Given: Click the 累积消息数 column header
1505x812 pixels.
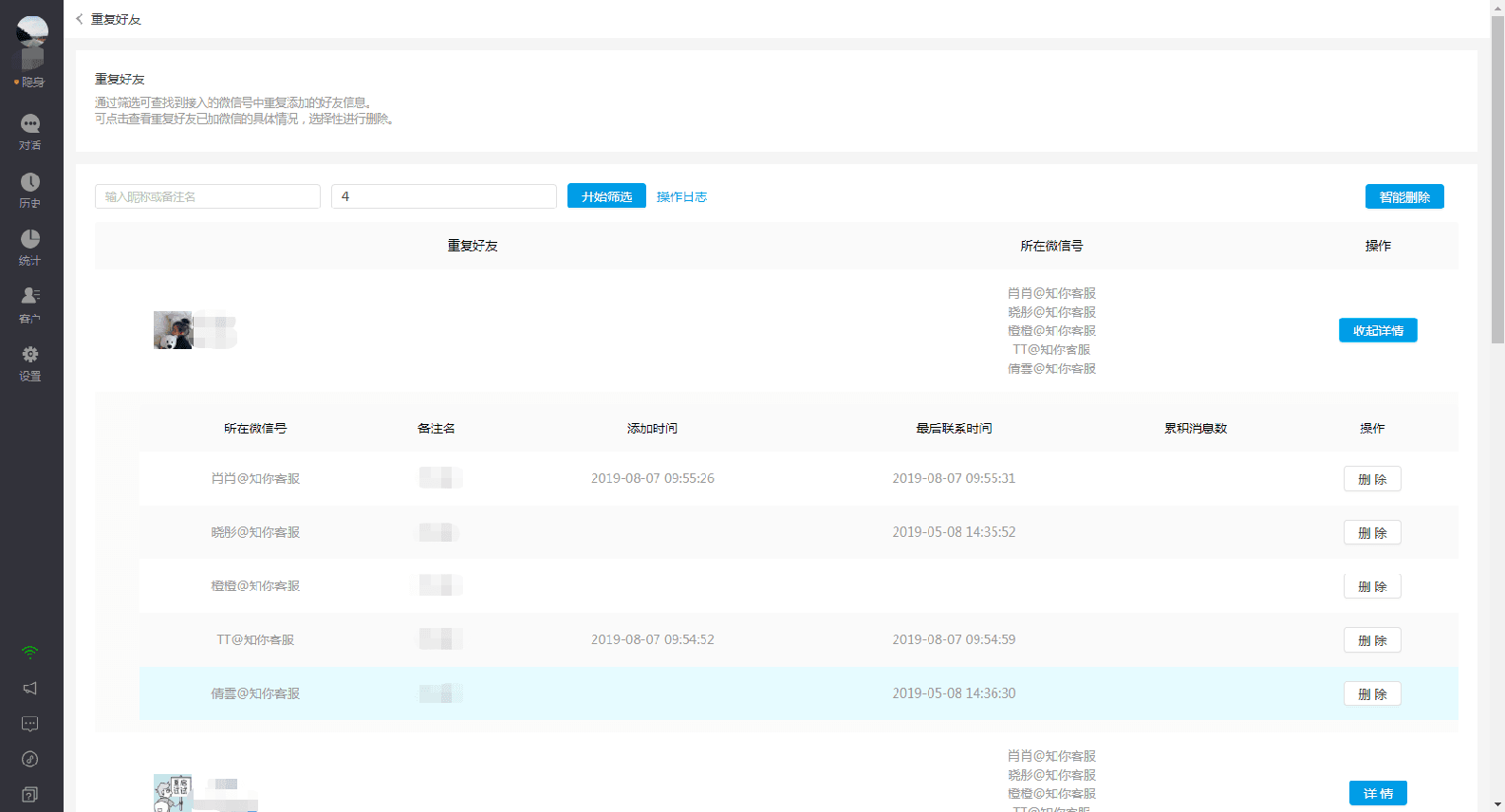Looking at the screenshot, I should [1196, 428].
